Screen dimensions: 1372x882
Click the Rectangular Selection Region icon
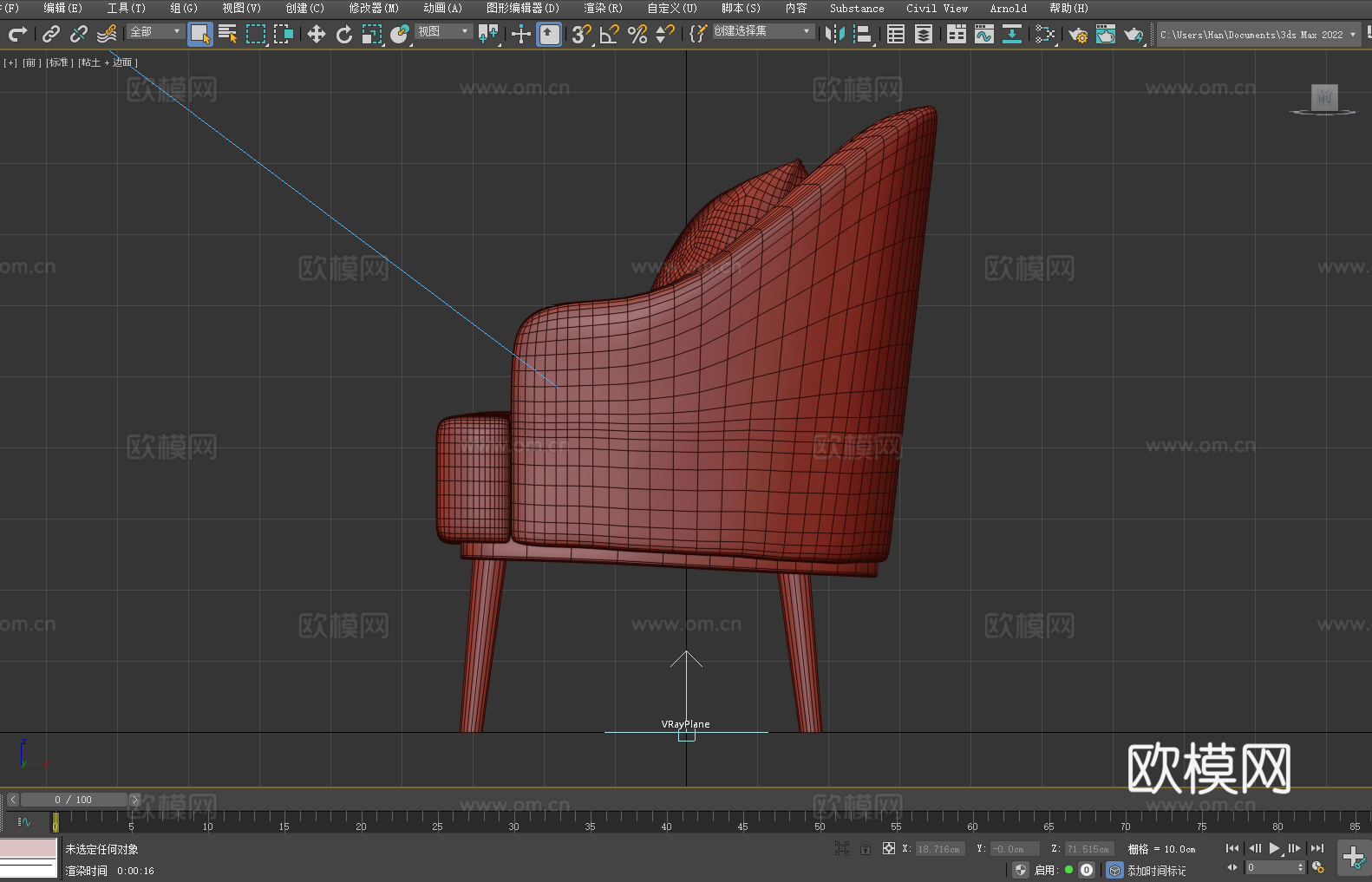(256, 34)
